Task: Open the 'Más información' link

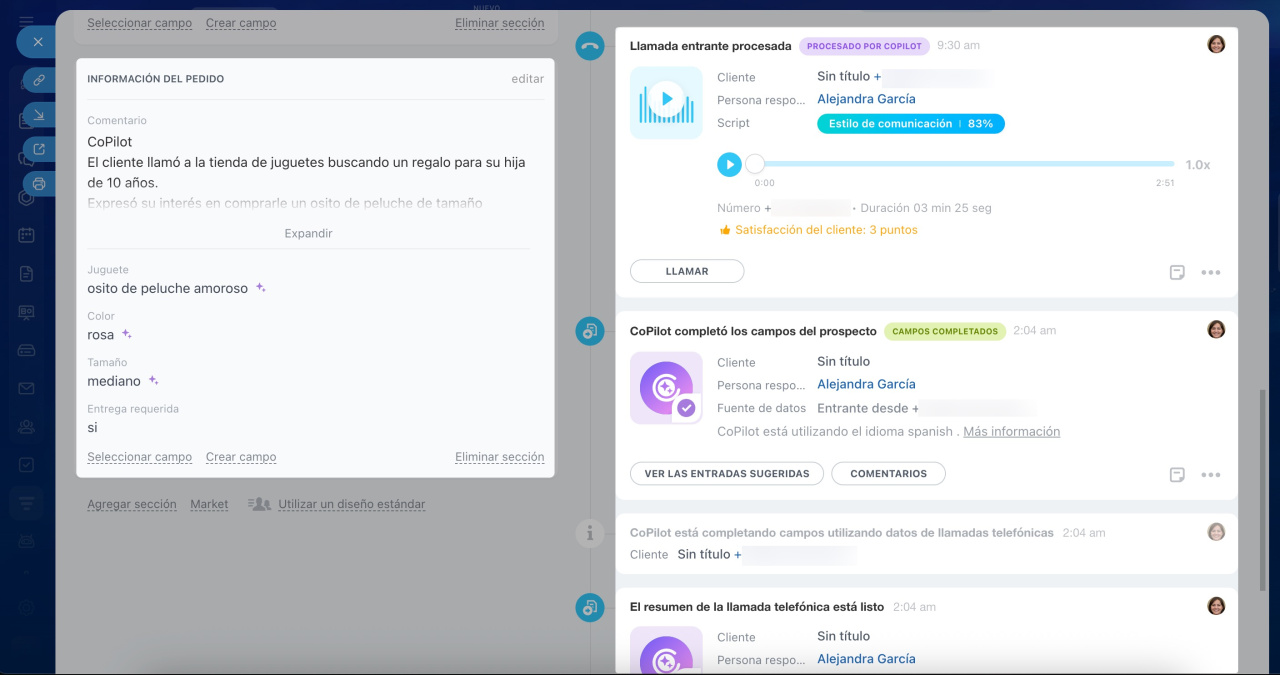Action: 1011,432
